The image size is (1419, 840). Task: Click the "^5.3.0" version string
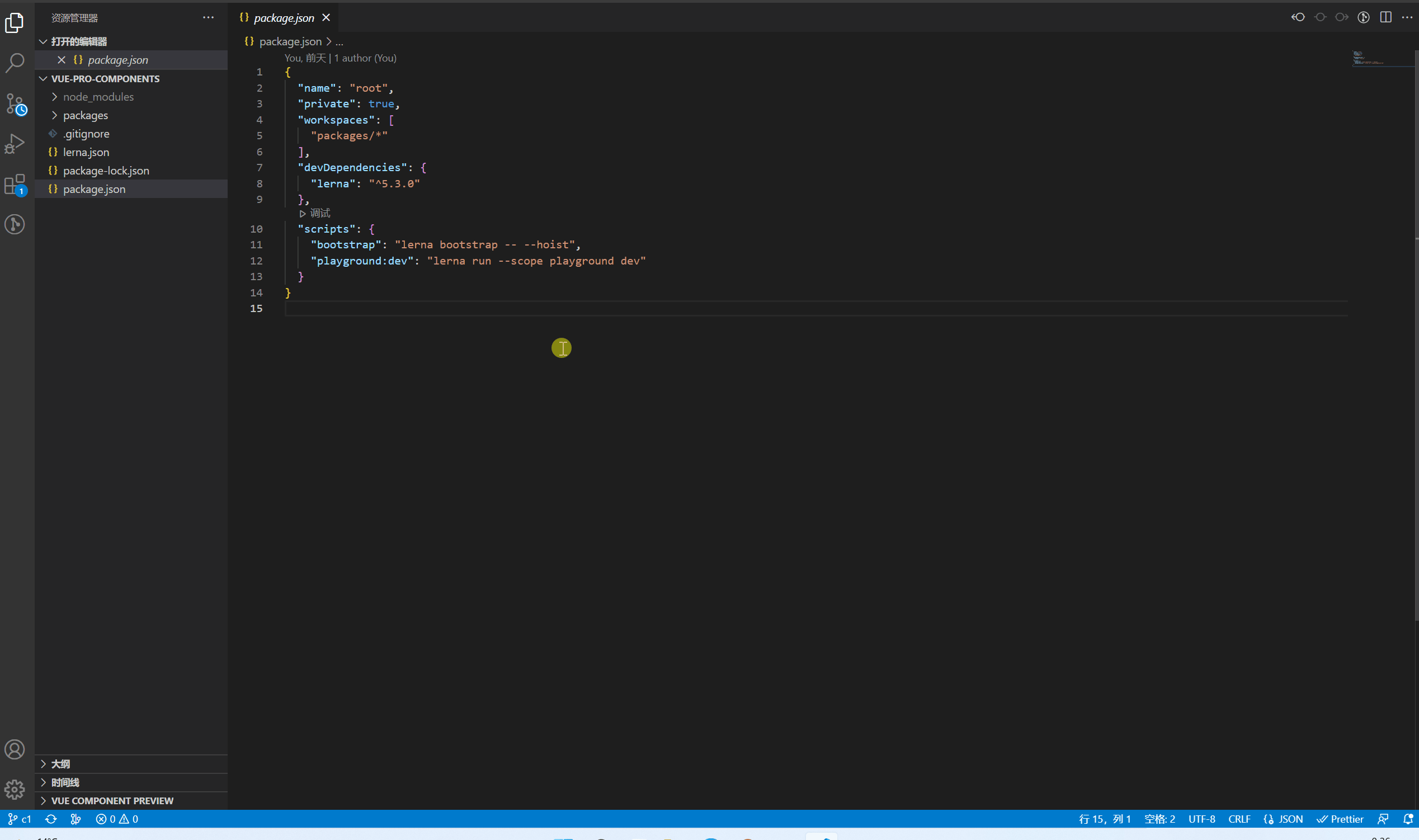(394, 183)
